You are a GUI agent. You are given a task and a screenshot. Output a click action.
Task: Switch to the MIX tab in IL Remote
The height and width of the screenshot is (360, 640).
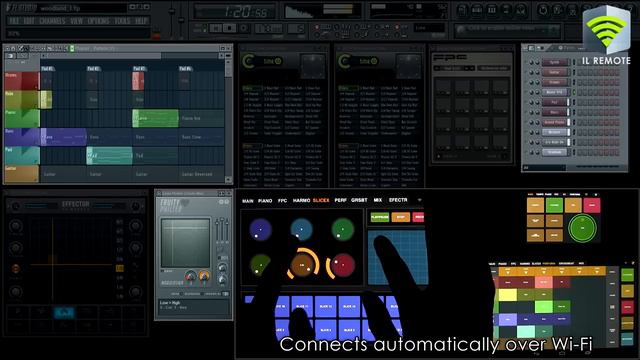pos(378,200)
